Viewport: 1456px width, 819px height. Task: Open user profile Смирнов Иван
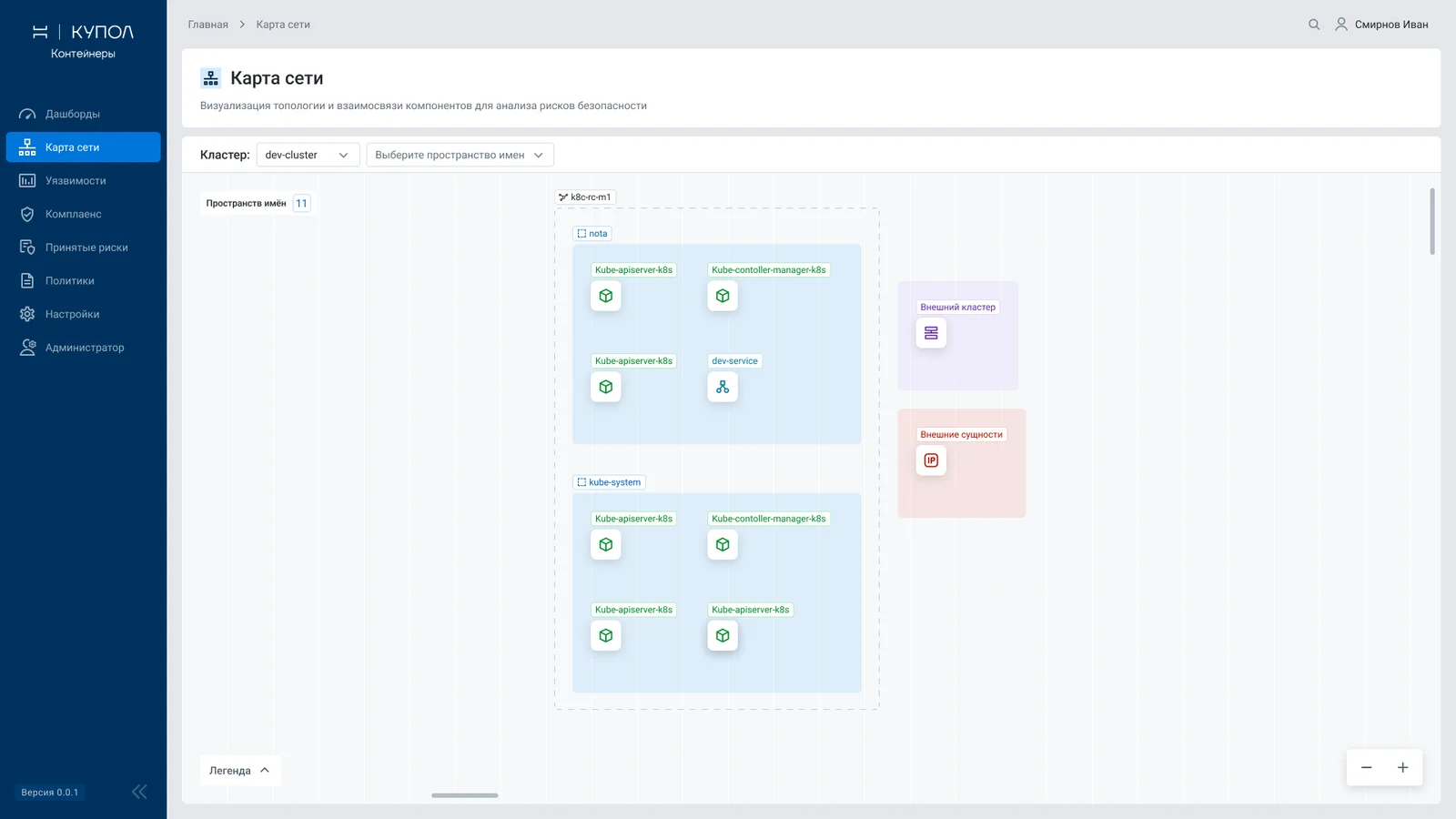tap(1381, 25)
